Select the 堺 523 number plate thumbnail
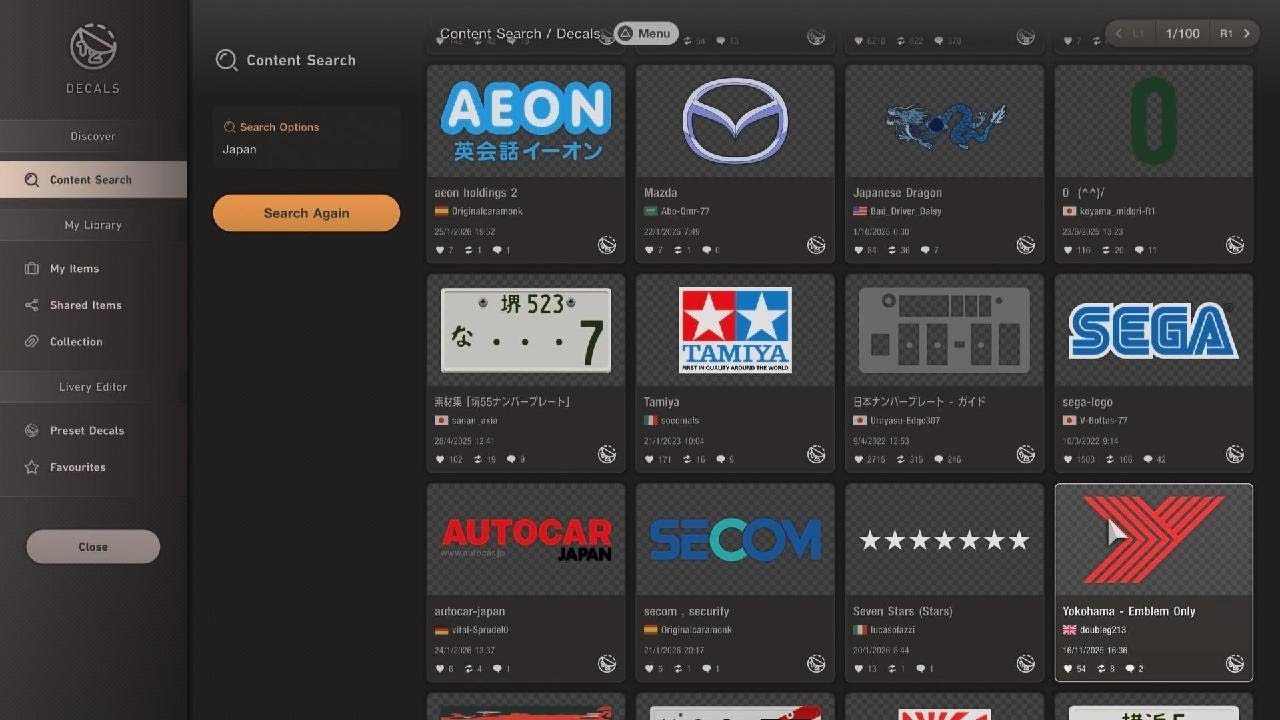 [x=526, y=331]
